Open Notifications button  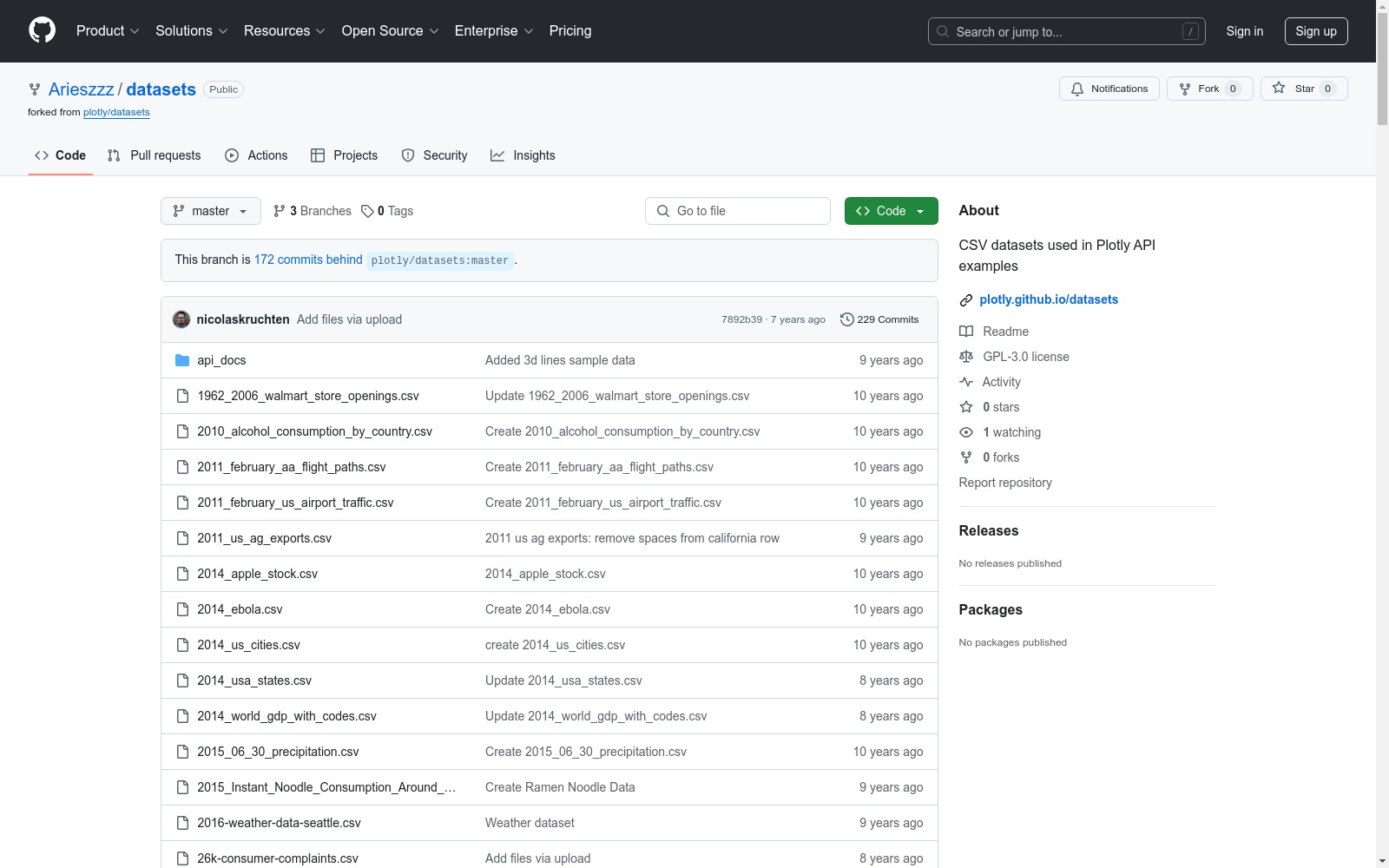tap(1109, 89)
